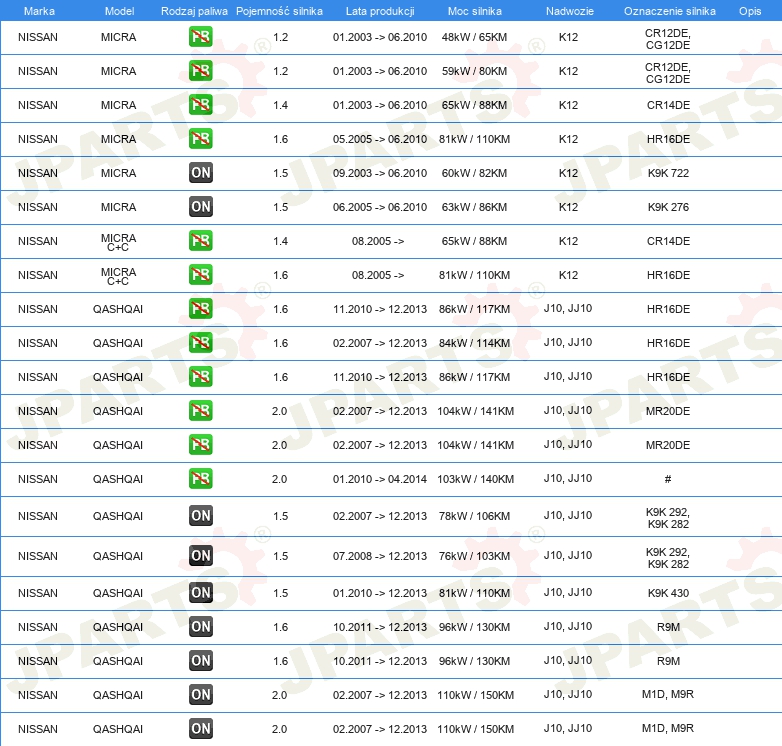Screen dimensions: 782x746
Task: Click J10, JJ10 in the K9K 430 row
Action: (568, 592)
